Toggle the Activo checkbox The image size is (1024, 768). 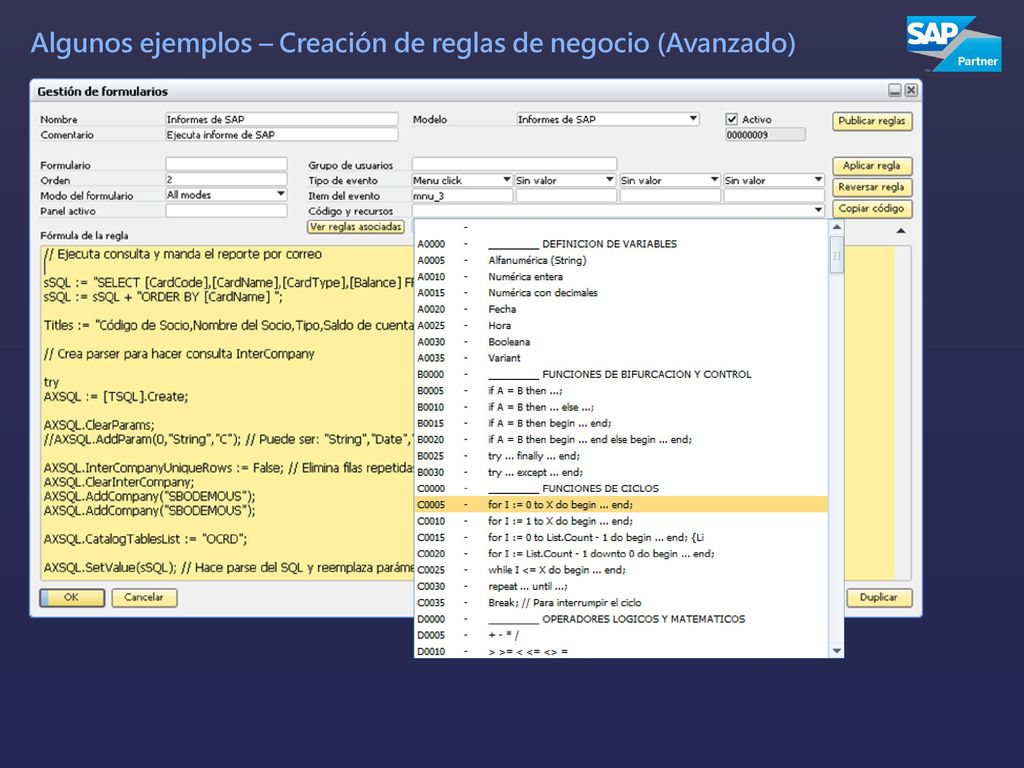tap(732, 120)
